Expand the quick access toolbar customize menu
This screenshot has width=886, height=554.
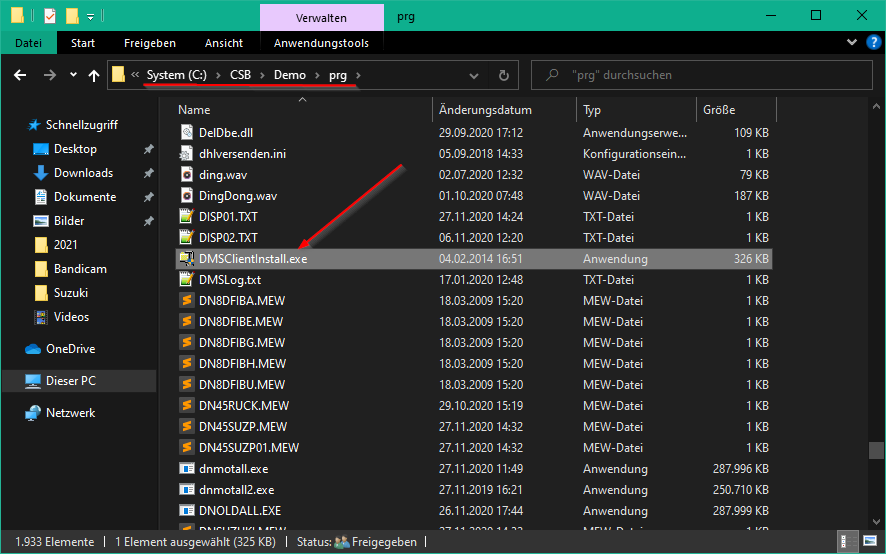point(90,17)
